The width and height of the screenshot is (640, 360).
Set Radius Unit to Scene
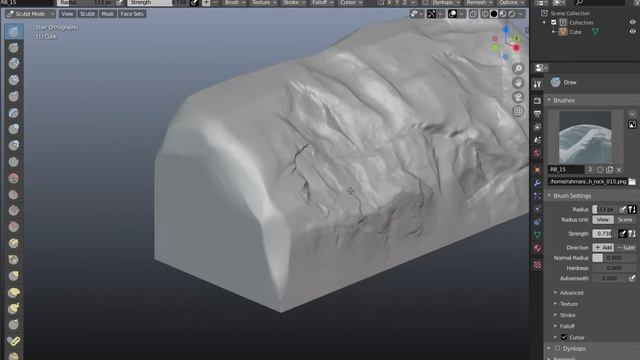(x=625, y=220)
